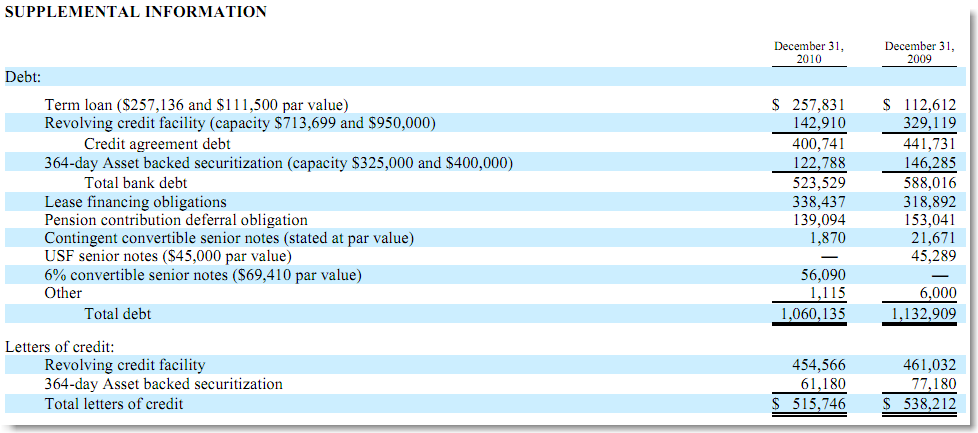
Task: Select value 454,566
Action: point(819,366)
